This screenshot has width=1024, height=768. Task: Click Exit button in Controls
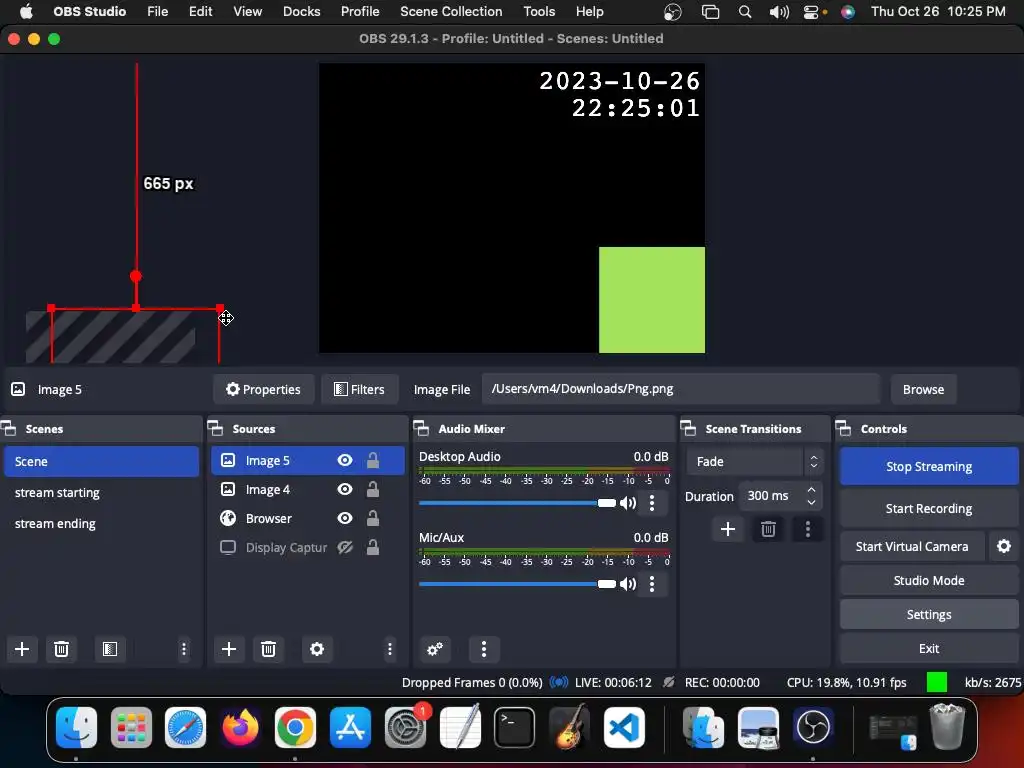929,648
